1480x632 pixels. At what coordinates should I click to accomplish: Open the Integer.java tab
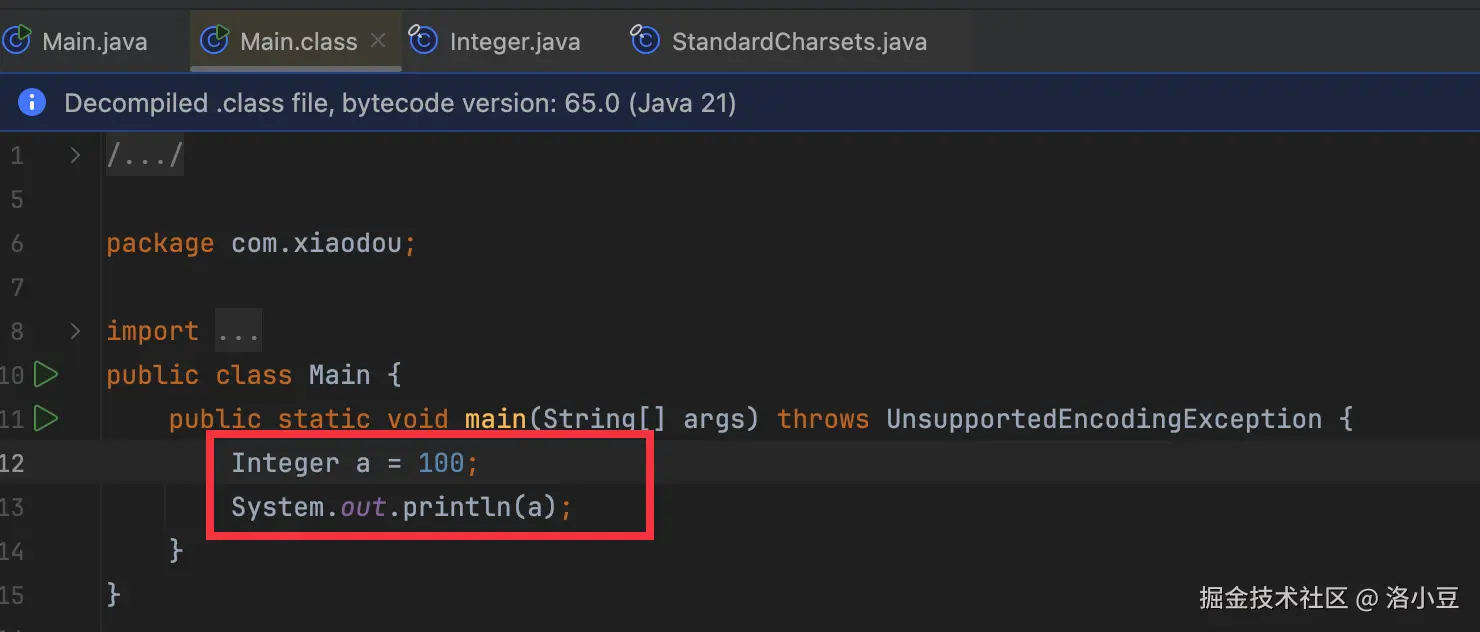tap(514, 42)
